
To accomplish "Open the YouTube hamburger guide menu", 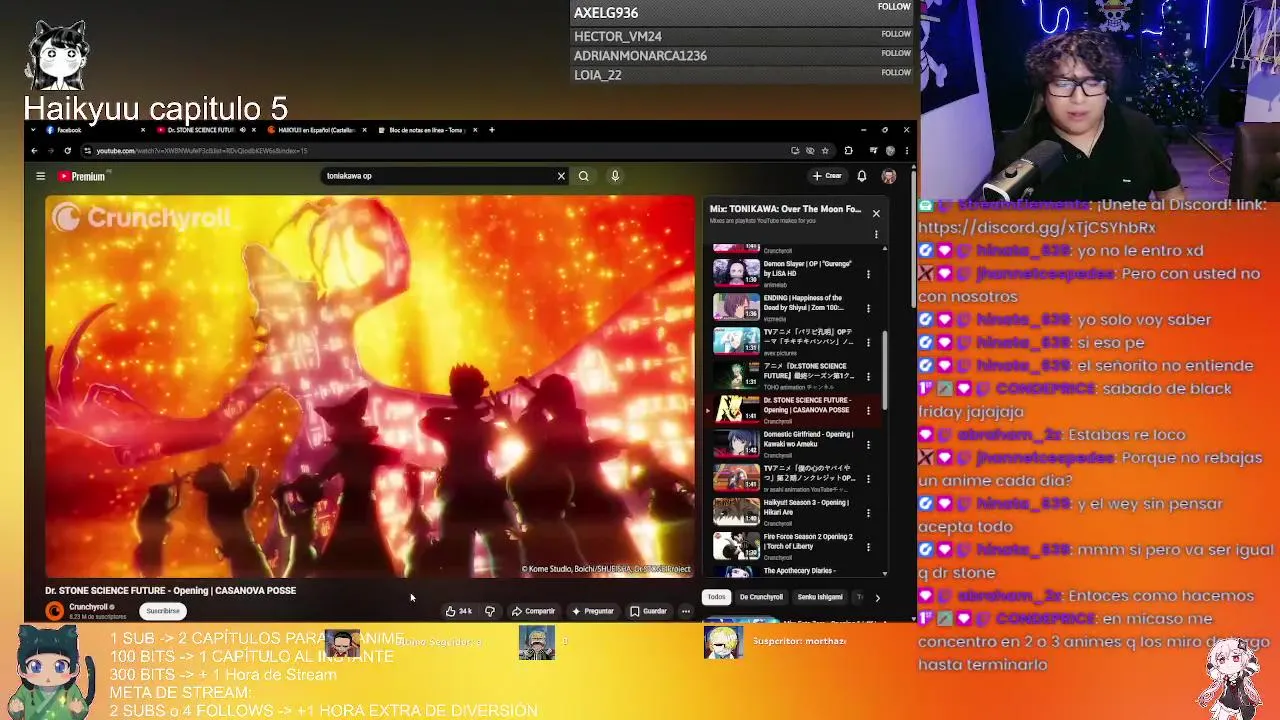I will tap(40, 176).
